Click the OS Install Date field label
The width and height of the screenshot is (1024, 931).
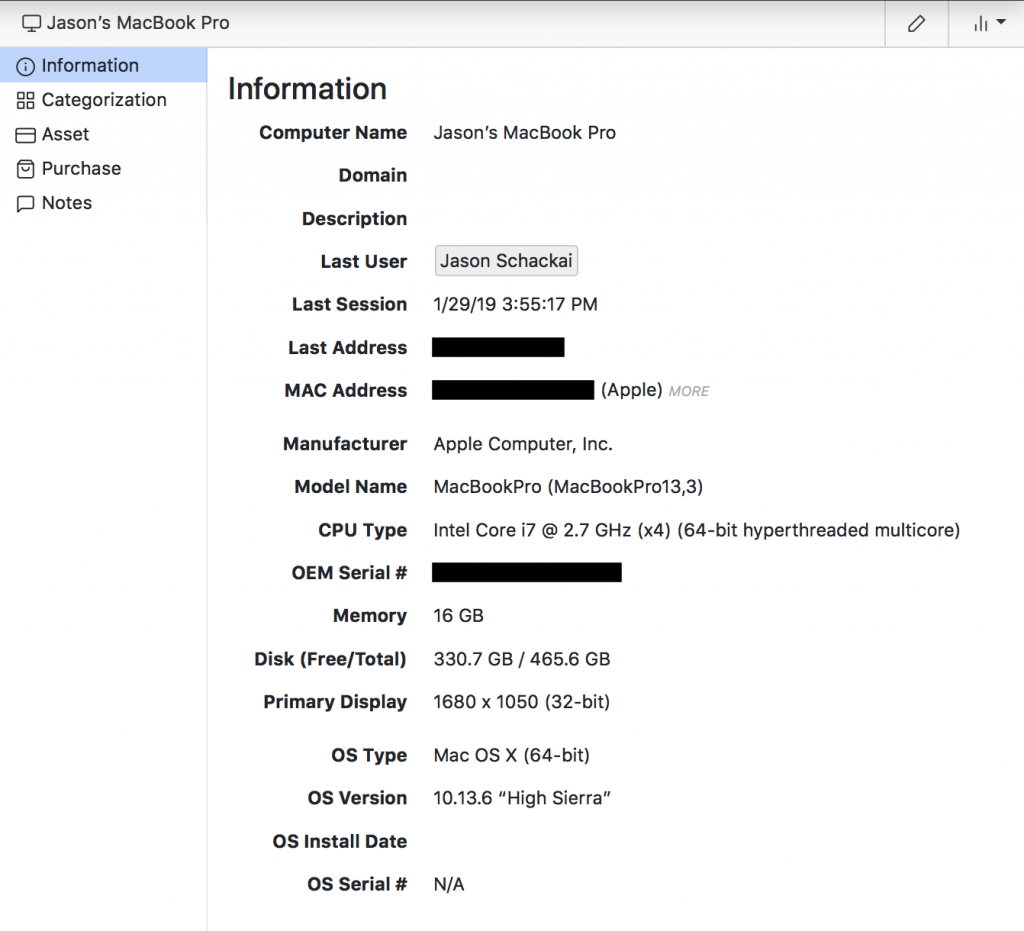[340, 842]
